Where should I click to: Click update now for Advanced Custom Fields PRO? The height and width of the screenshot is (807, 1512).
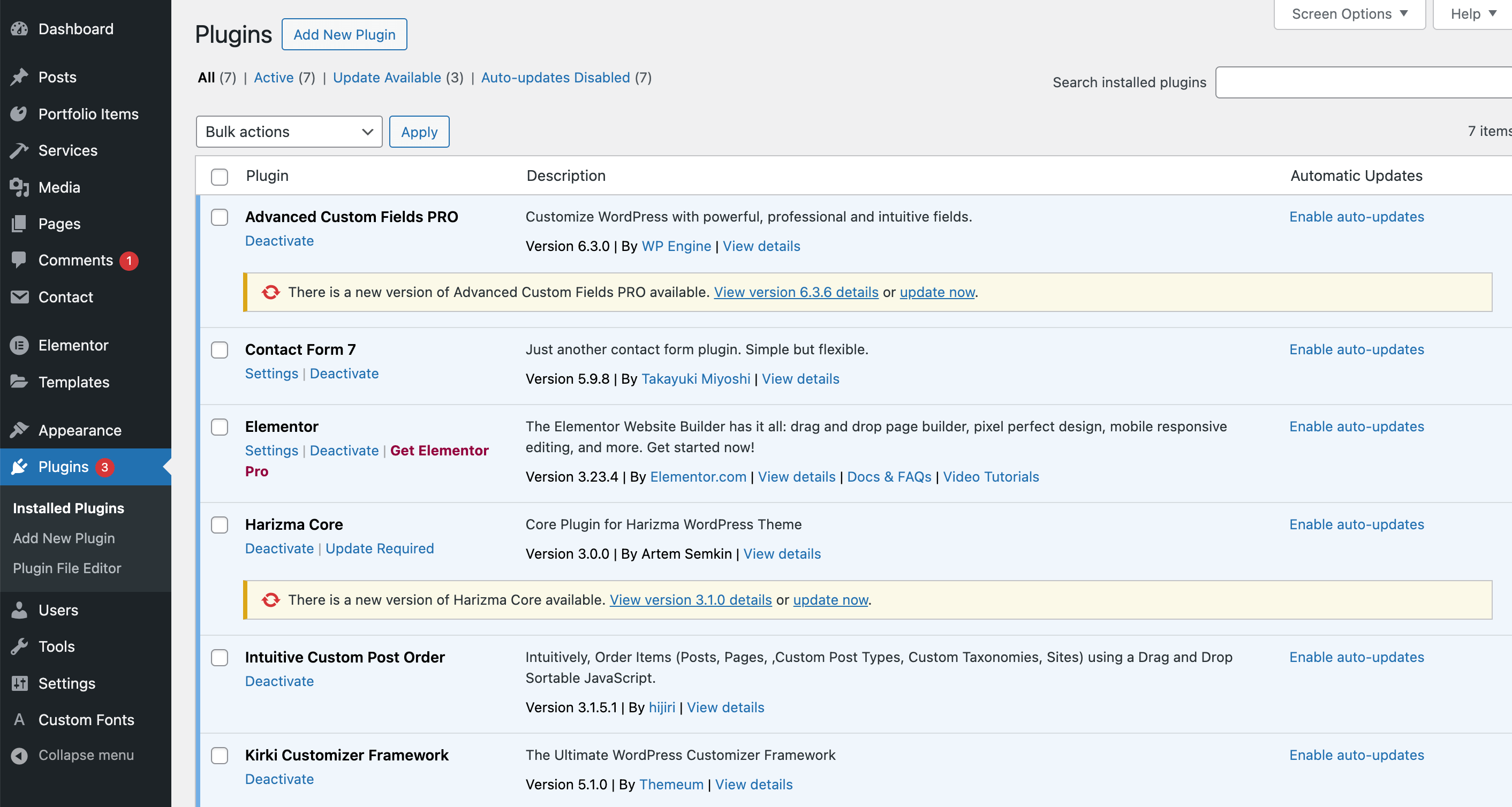pos(937,292)
